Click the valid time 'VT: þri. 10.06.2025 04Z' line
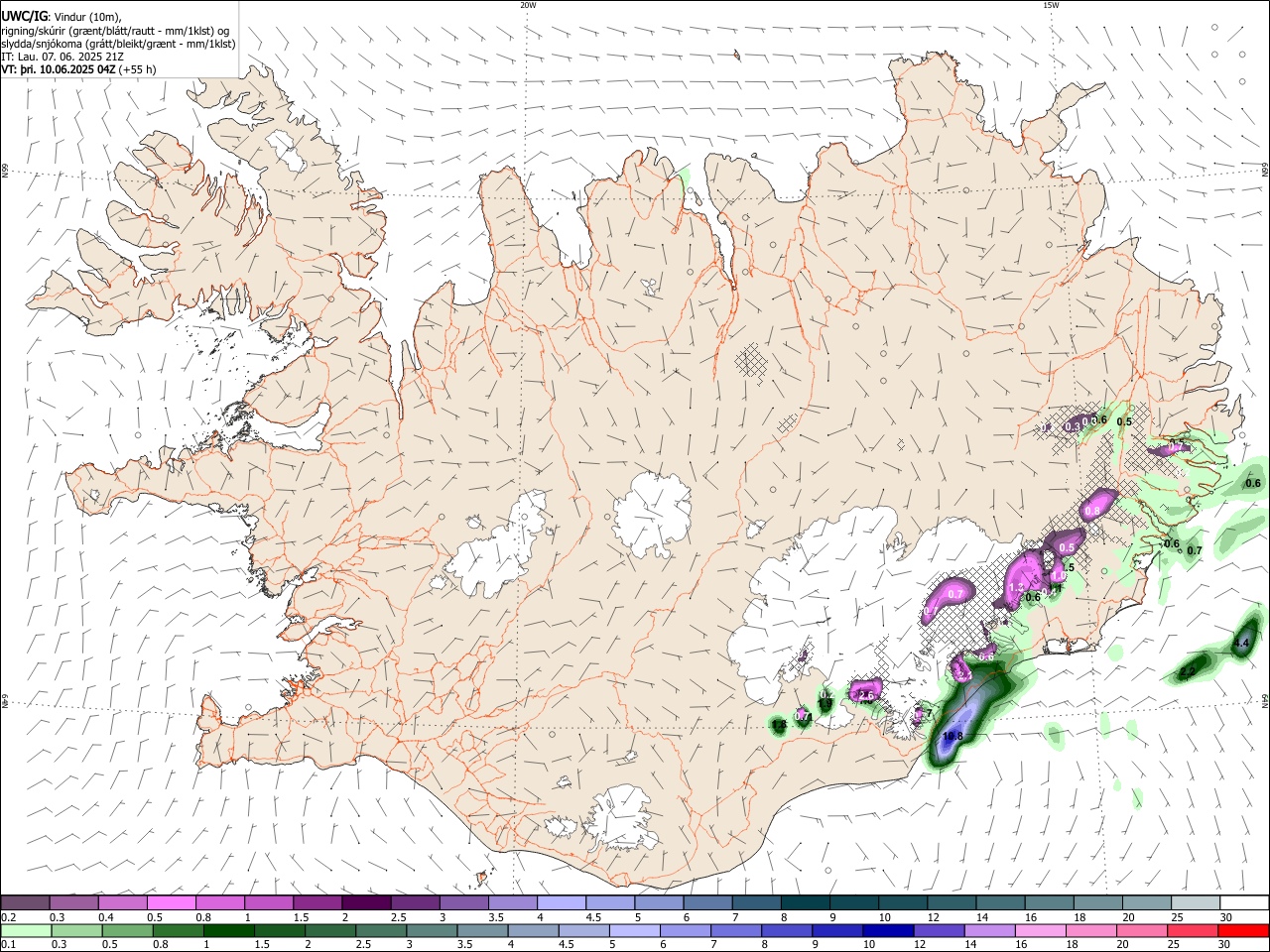The image size is (1270, 952). (x=78, y=69)
